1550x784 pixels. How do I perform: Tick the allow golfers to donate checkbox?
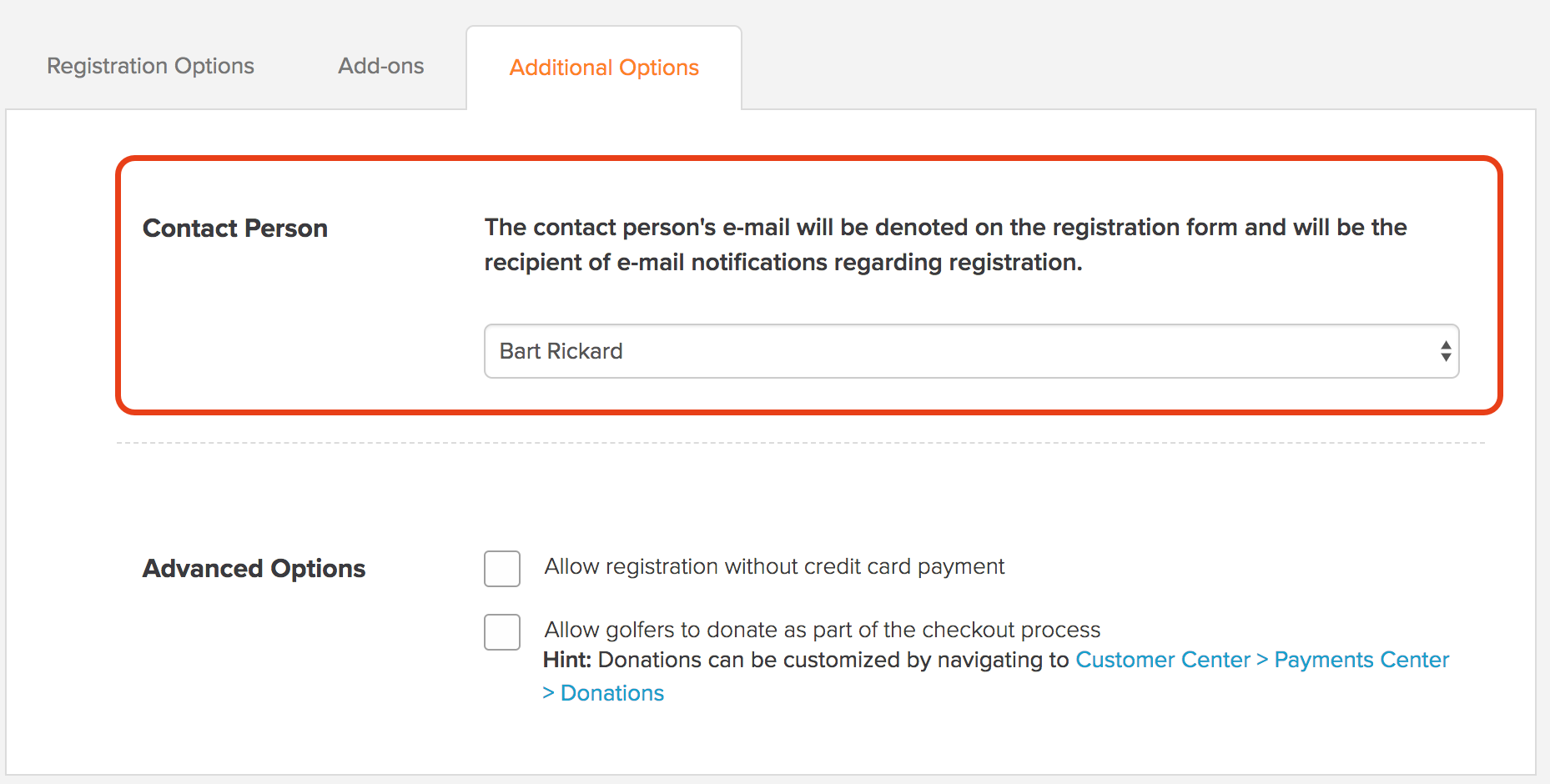tap(502, 632)
